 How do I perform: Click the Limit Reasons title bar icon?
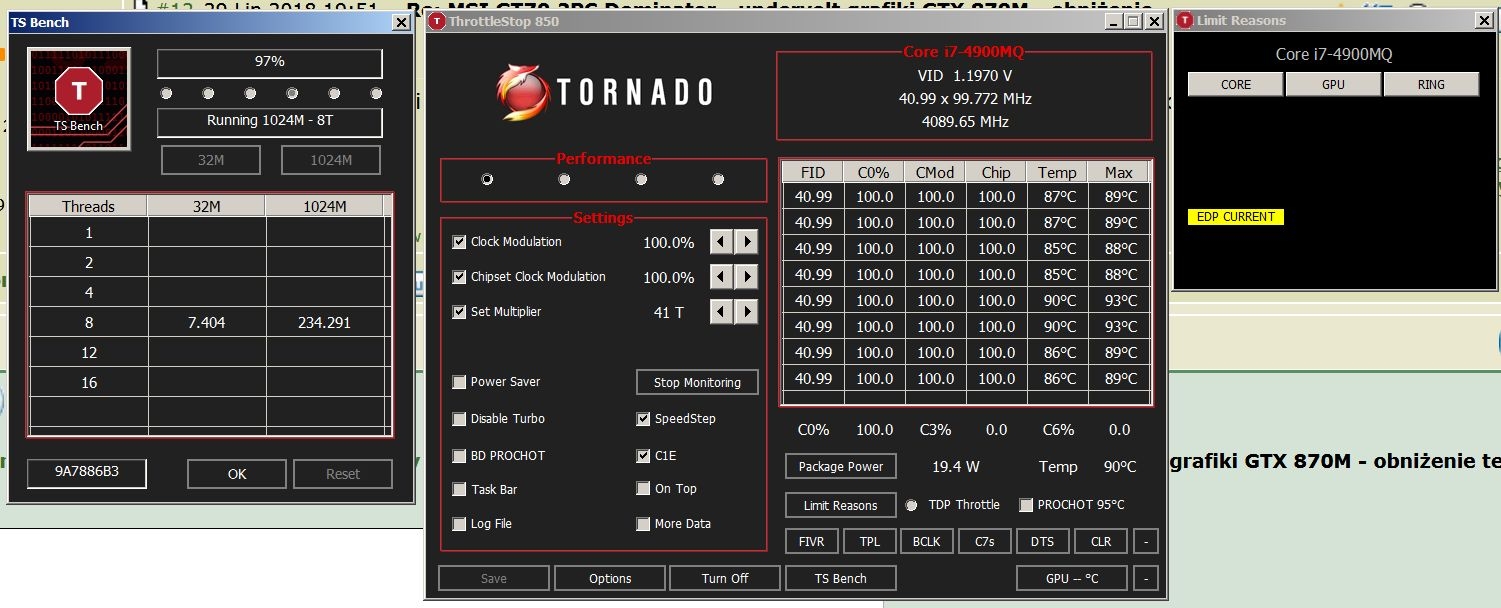(x=1185, y=20)
